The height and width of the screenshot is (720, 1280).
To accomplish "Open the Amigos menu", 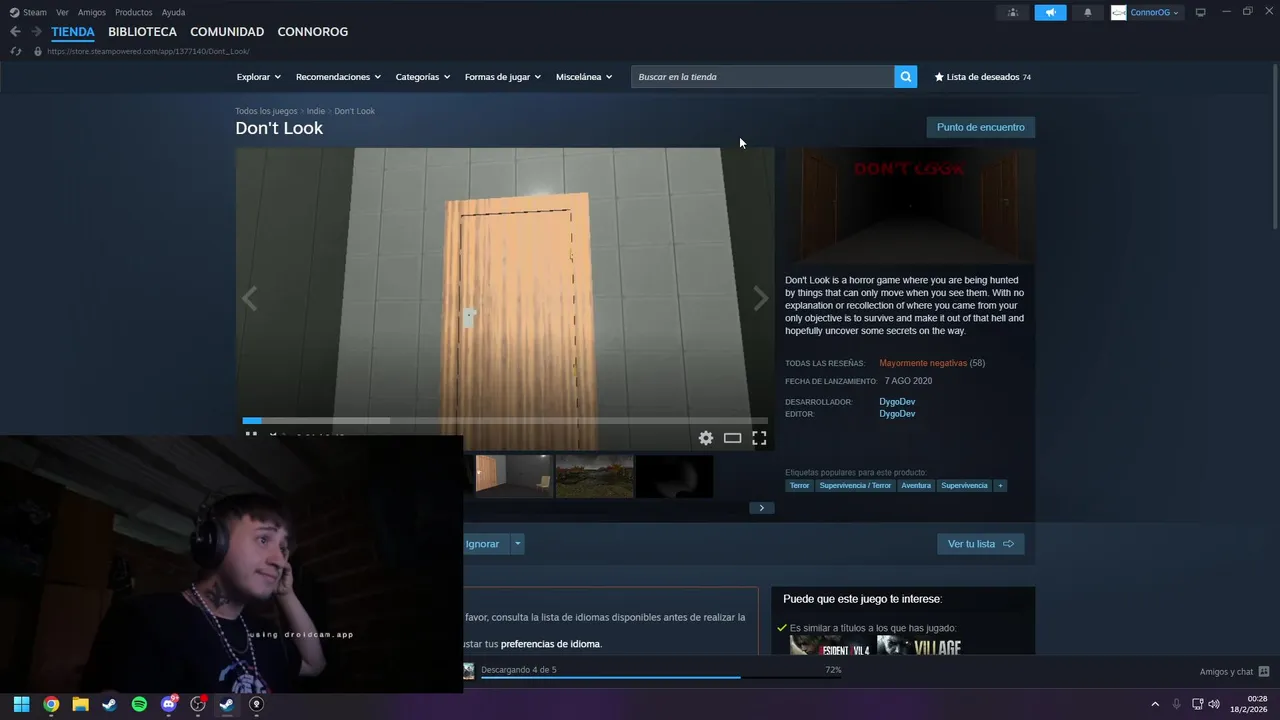I will tap(92, 12).
